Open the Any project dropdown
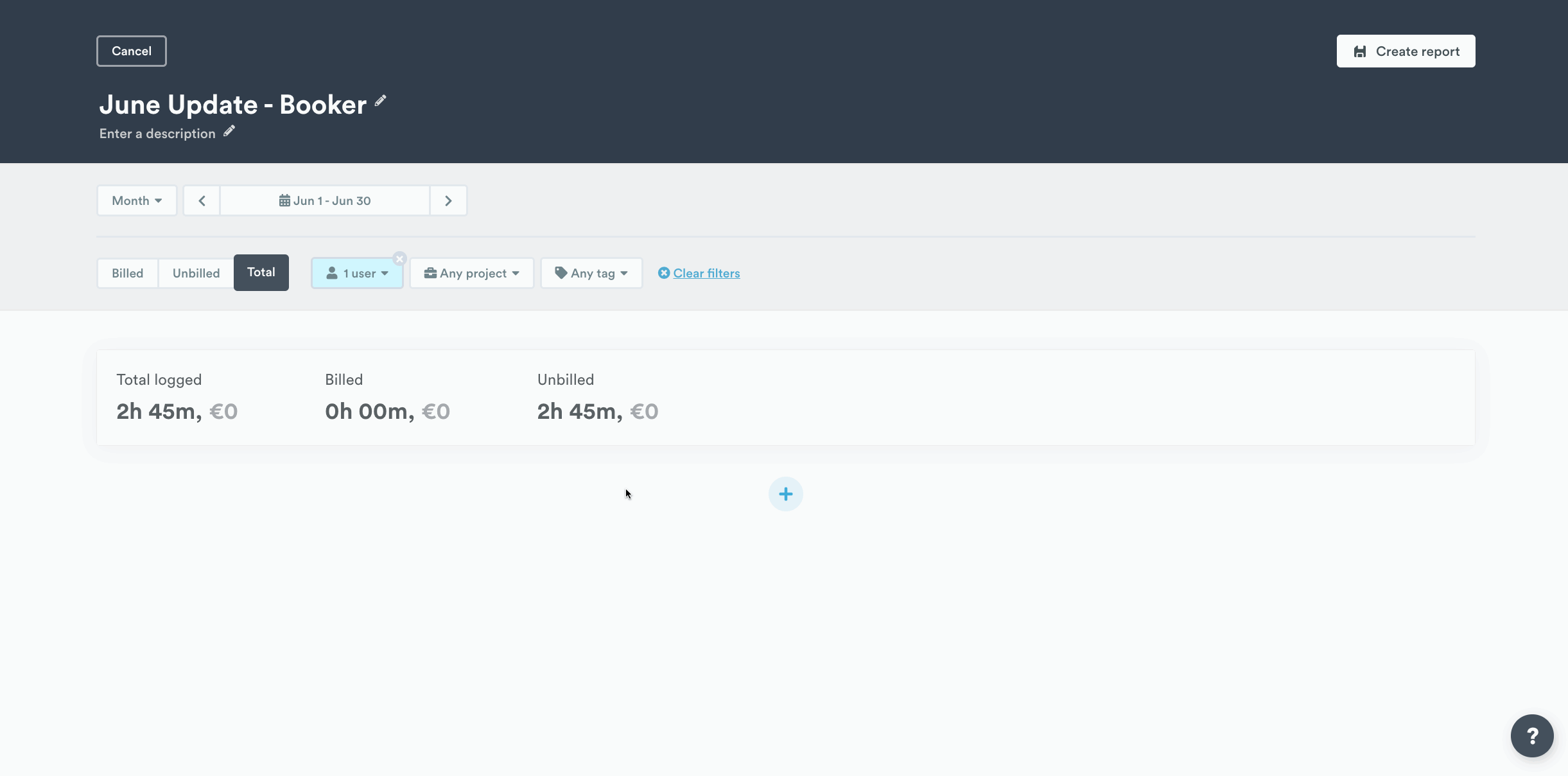 (x=471, y=272)
